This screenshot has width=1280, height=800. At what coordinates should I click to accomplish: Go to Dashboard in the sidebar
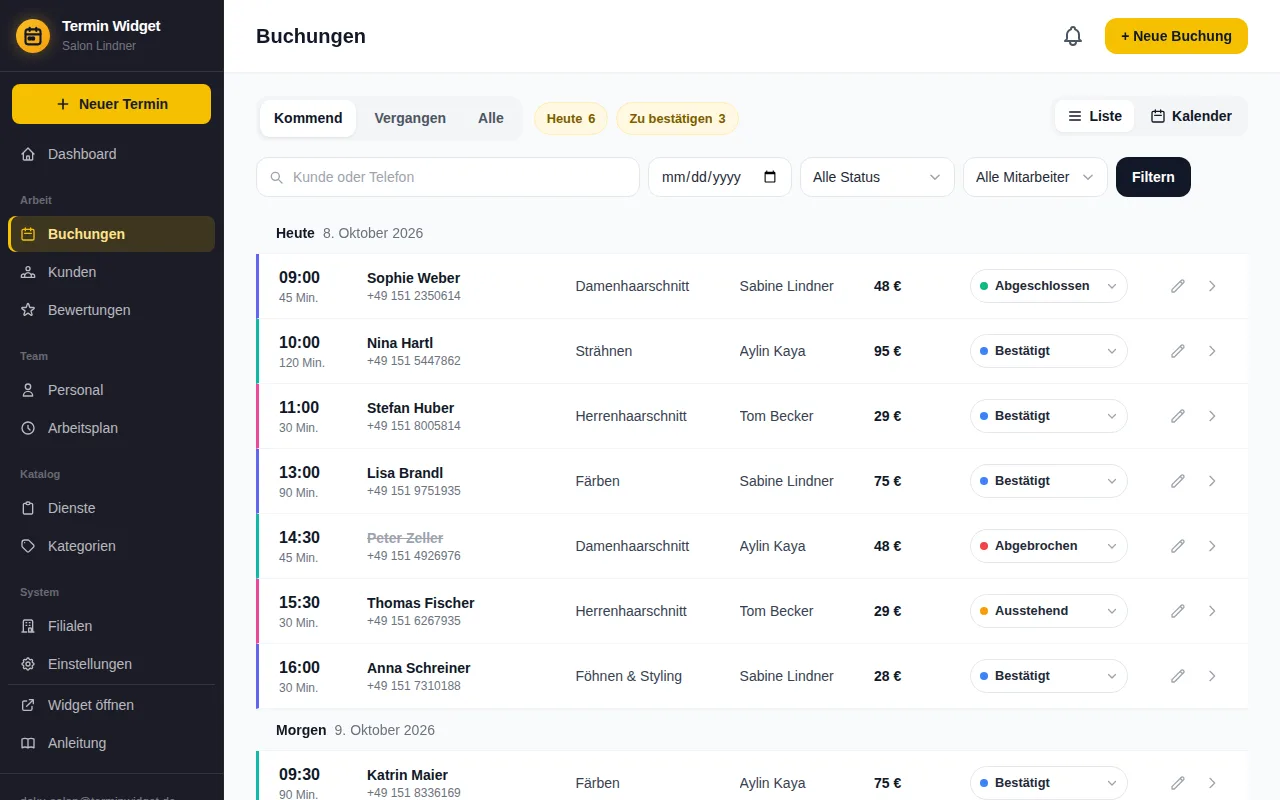coord(112,154)
